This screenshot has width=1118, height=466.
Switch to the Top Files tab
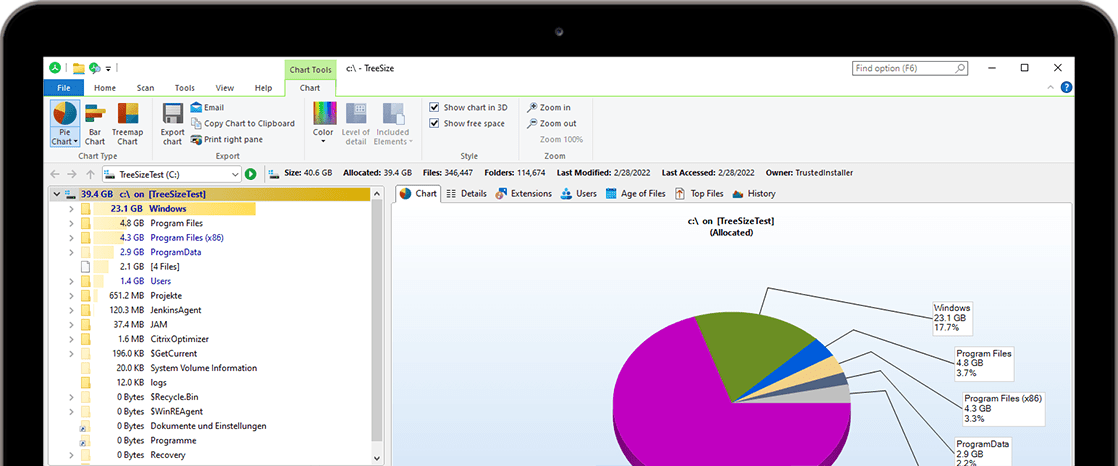699,193
